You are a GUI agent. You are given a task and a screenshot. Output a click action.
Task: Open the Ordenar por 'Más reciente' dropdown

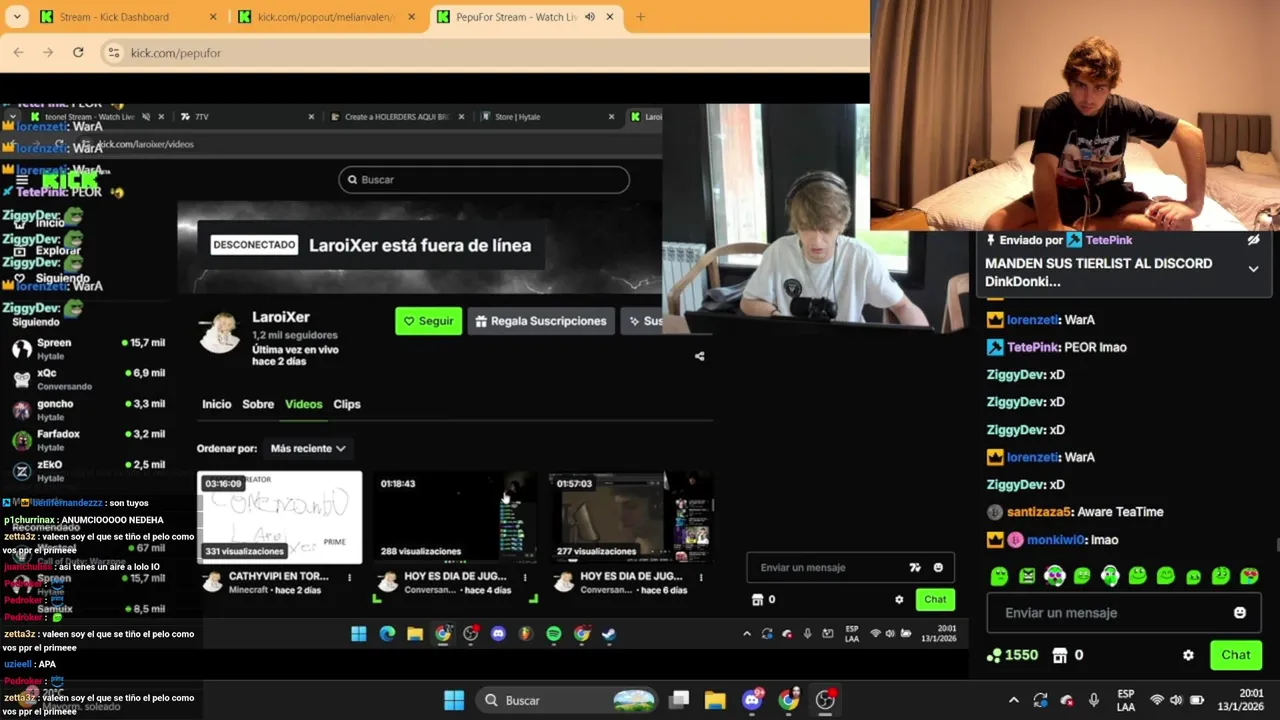click(x=307, y=448)
